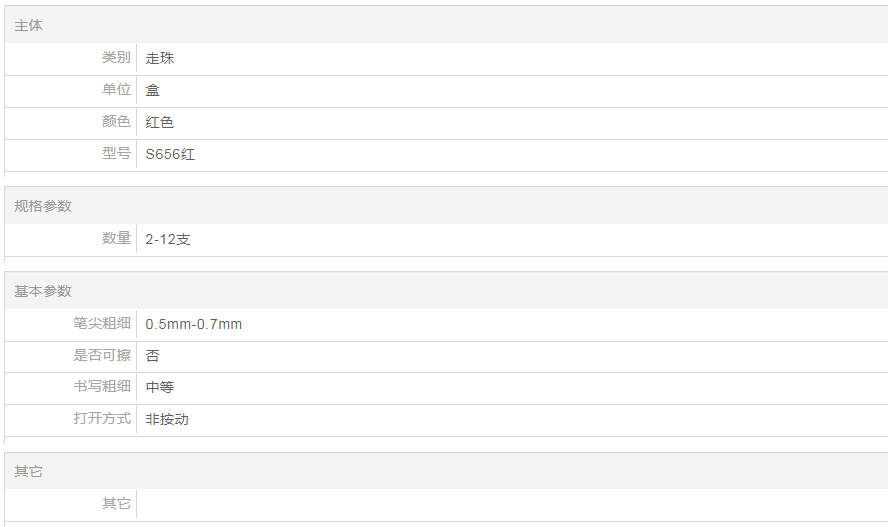
Task: Click the 其它 section header
Action: [28, 471]
